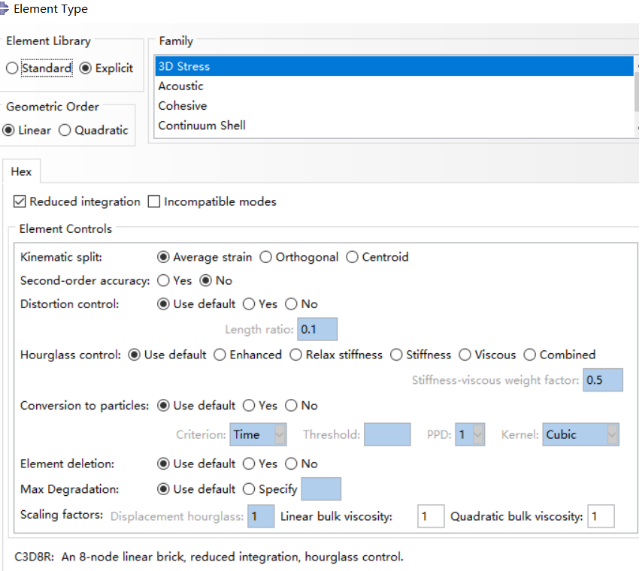Expand the PPD dropdown
The width and height of the screenshot is (640, 571).
tap(470, 435)
